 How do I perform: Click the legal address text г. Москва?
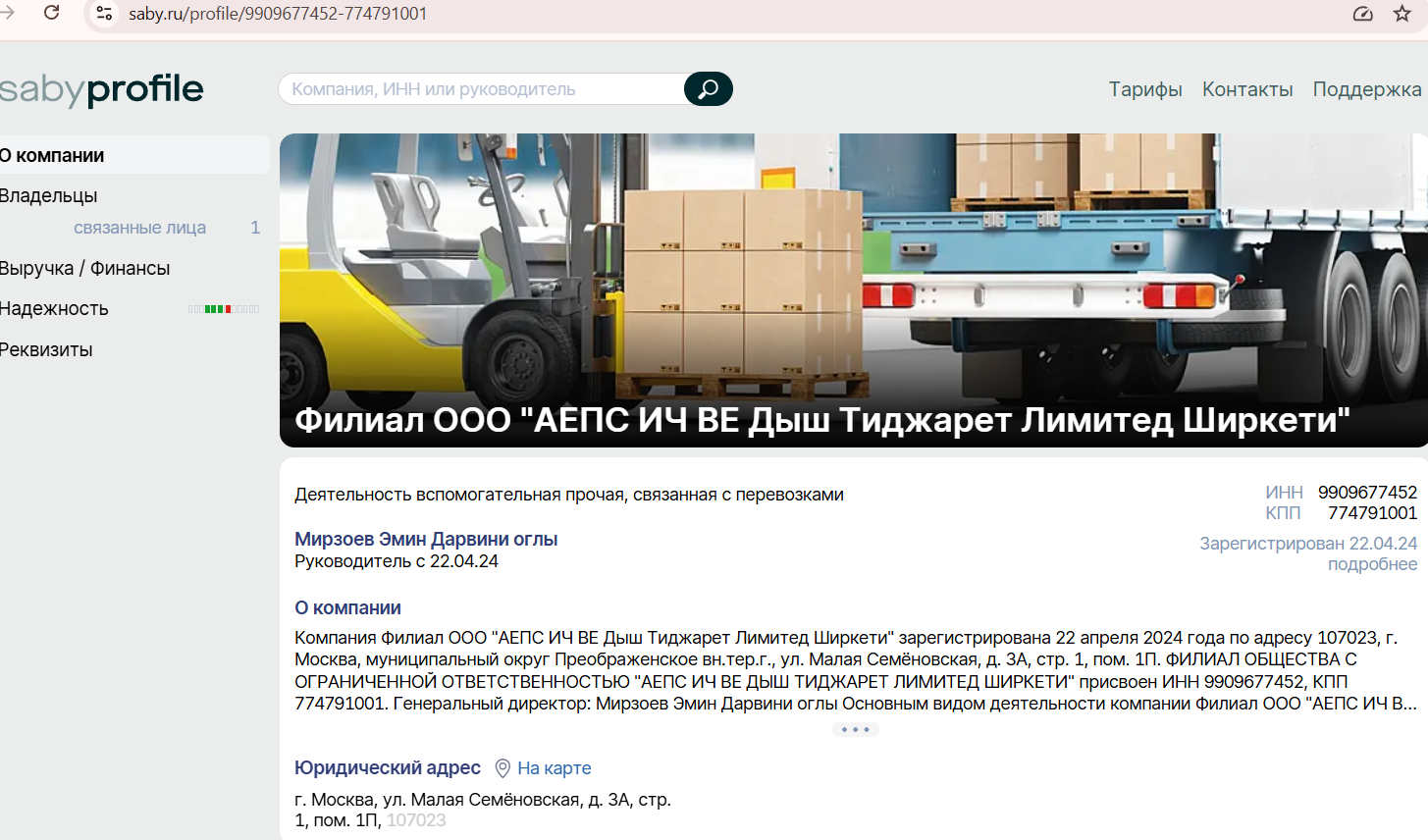483,810
